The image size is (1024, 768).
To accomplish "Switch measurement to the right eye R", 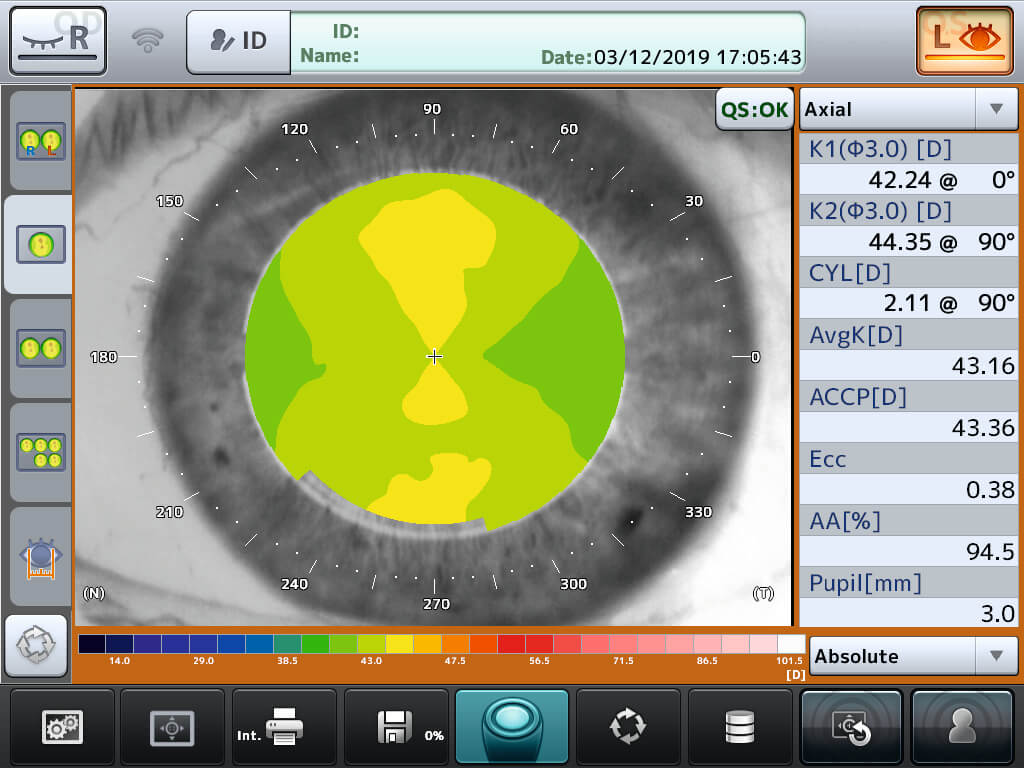I will [57, 40].
